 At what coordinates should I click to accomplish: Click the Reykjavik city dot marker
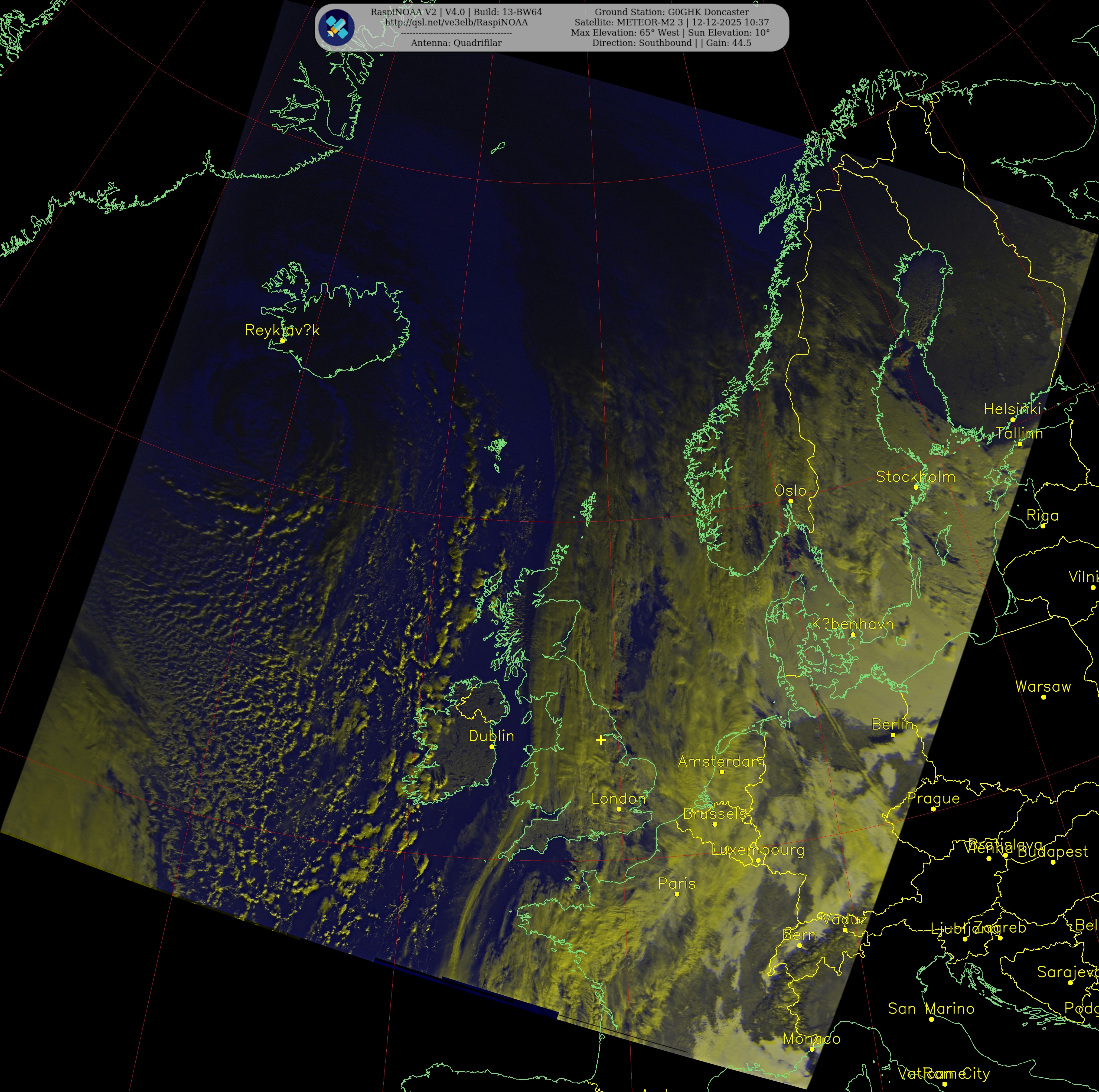[x=282, y=341]
